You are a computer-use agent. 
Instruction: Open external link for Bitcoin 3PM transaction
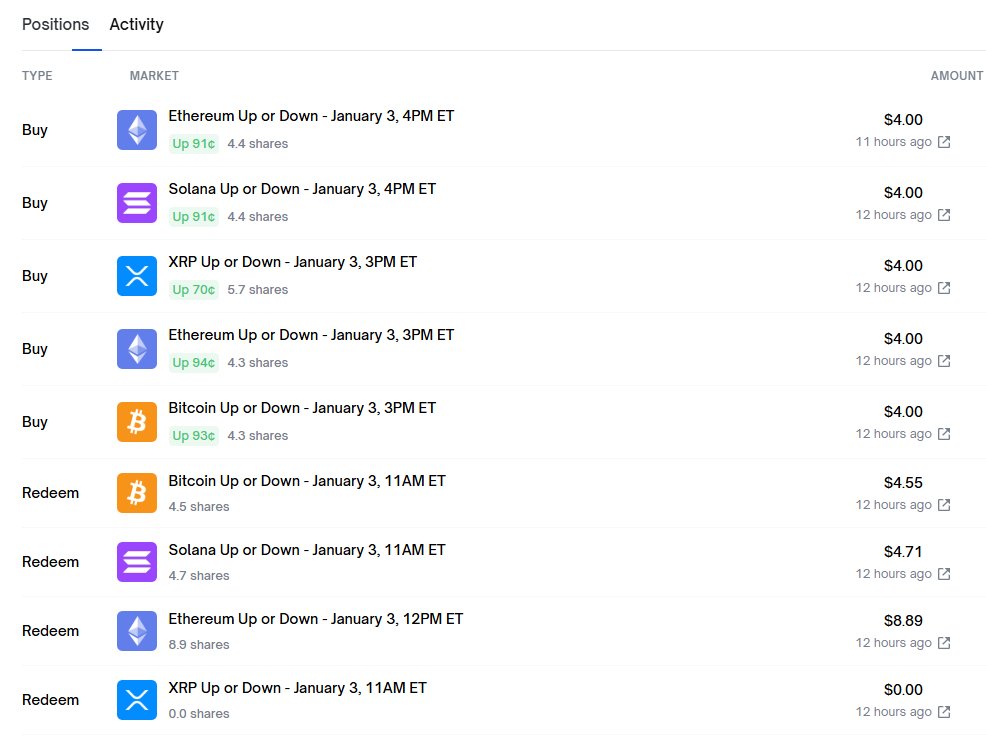[x=944, y=434]
